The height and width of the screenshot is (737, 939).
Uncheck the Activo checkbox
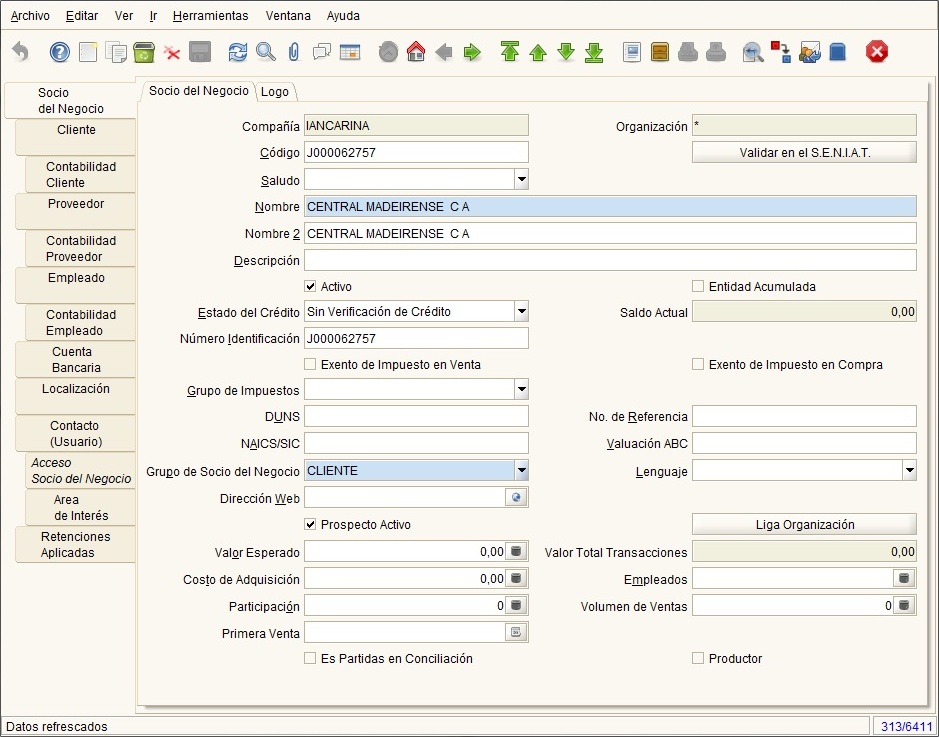coord(310,286)
